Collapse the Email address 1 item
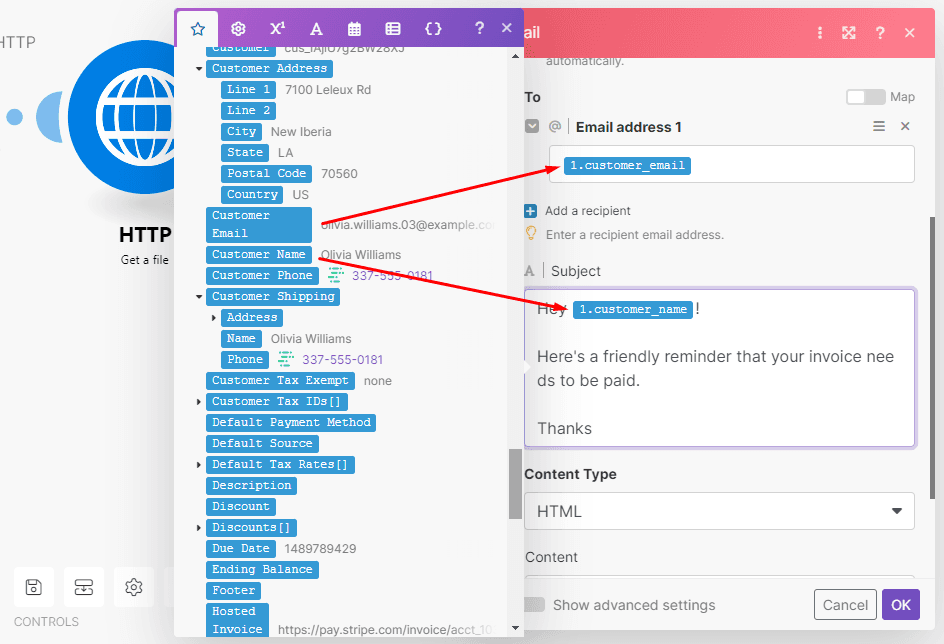 (532, 127)
